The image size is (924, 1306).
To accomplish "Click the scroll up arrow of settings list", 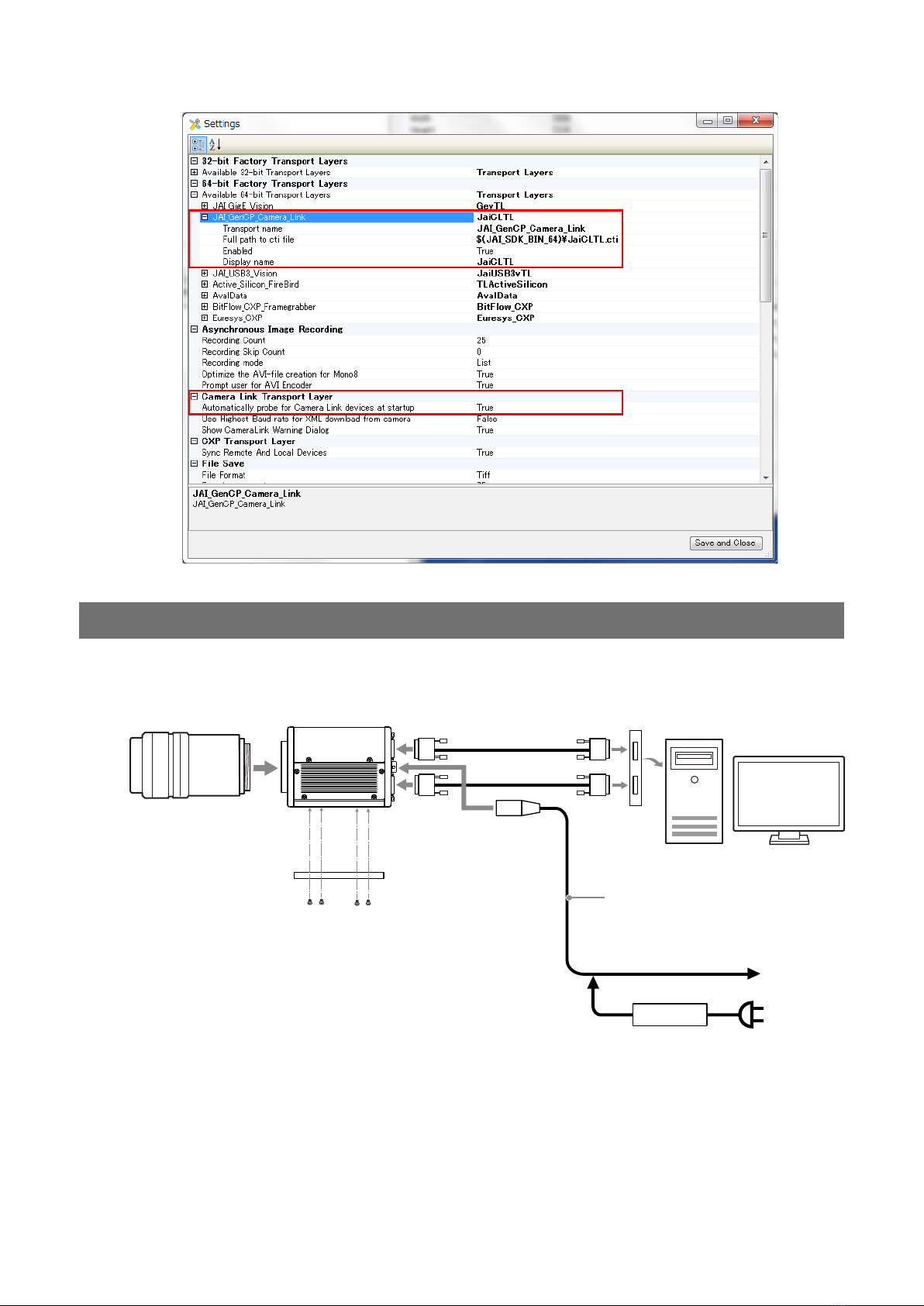I will point(766,162).
